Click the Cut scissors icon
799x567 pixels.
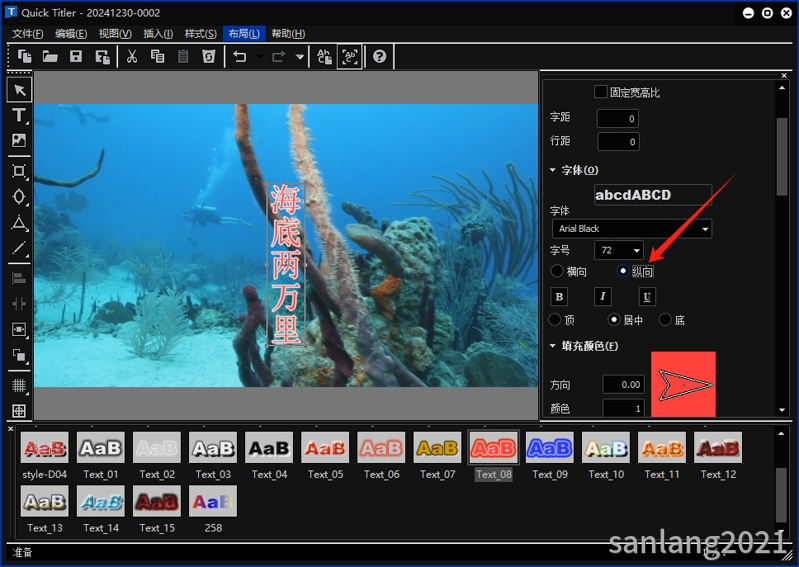click(x=132, y=56)
